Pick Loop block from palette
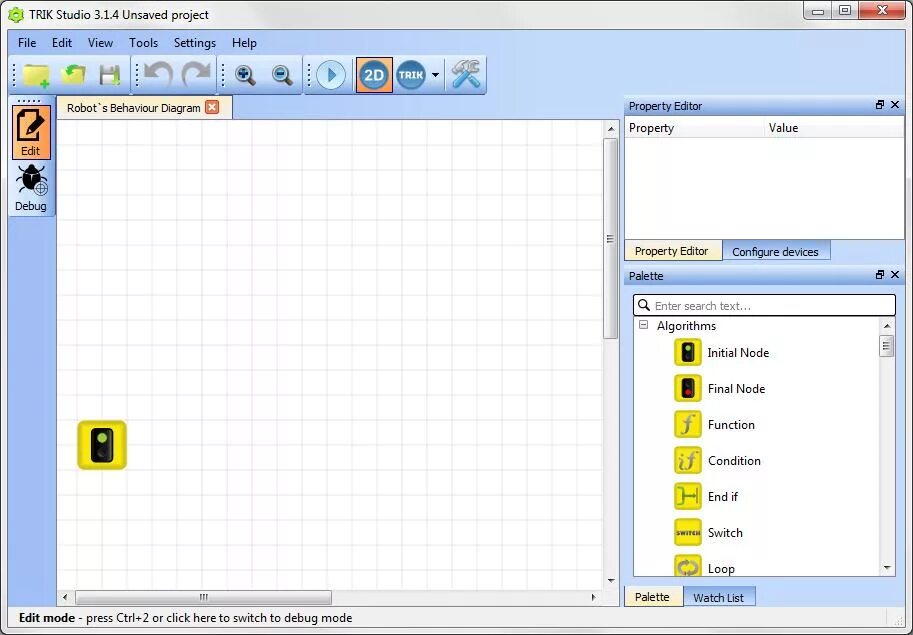This screenshot has width=913, height=635. [704, 567]
